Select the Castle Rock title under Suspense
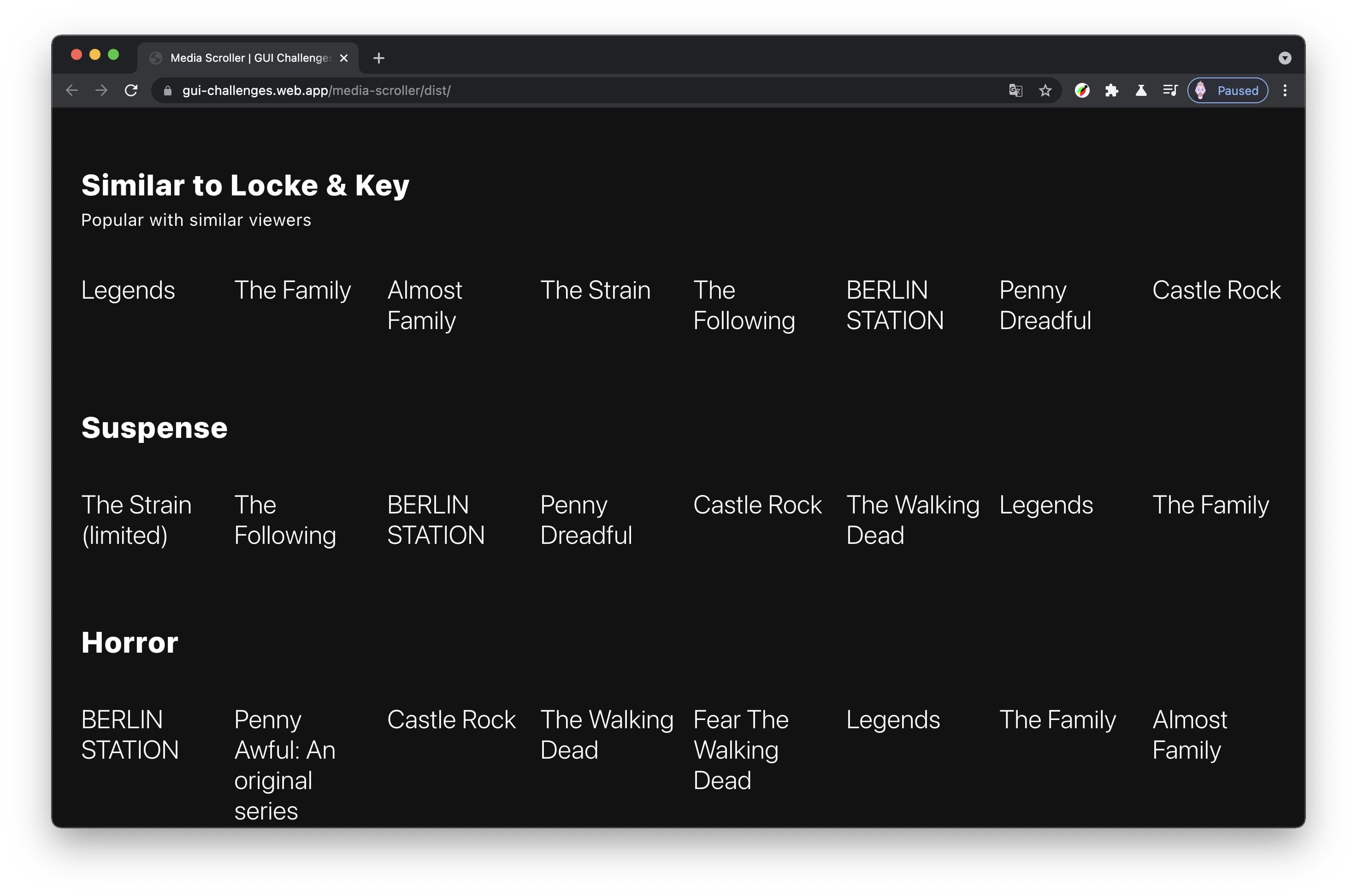This screenshot has width=1357, height=896. tap(760, 504)
